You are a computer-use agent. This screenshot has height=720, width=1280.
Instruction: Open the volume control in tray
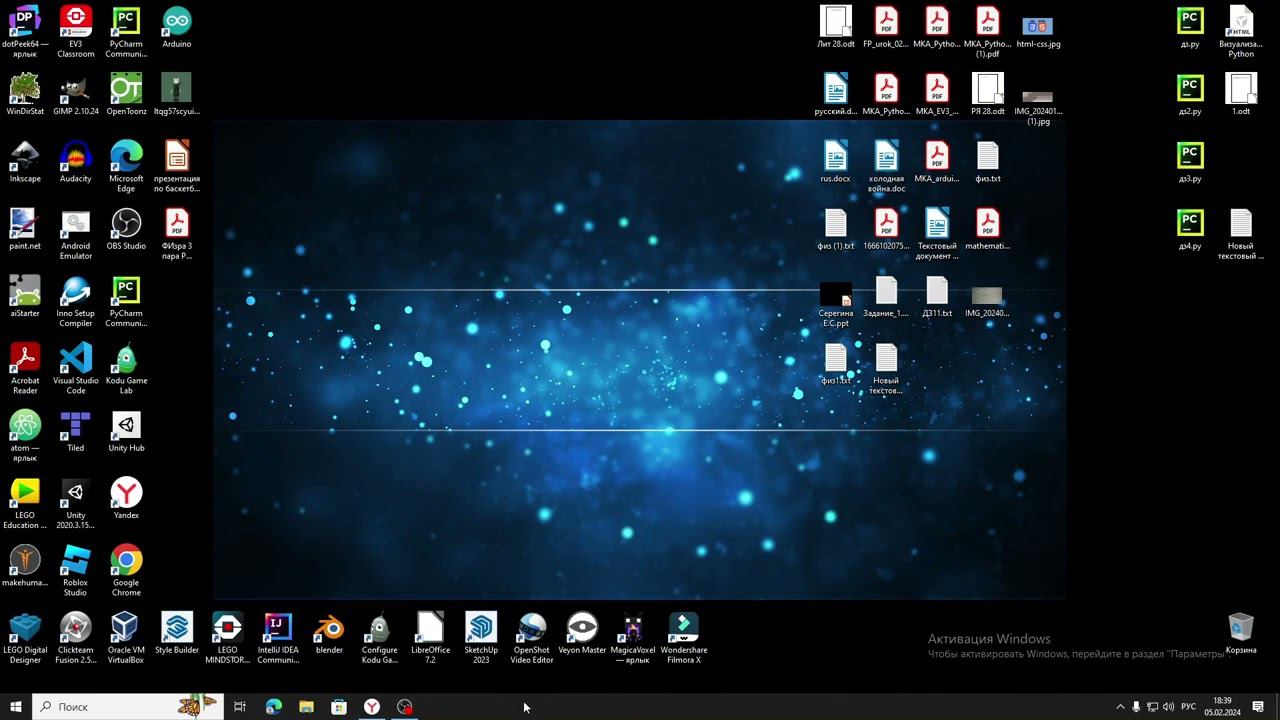[x=1169, y=707]
